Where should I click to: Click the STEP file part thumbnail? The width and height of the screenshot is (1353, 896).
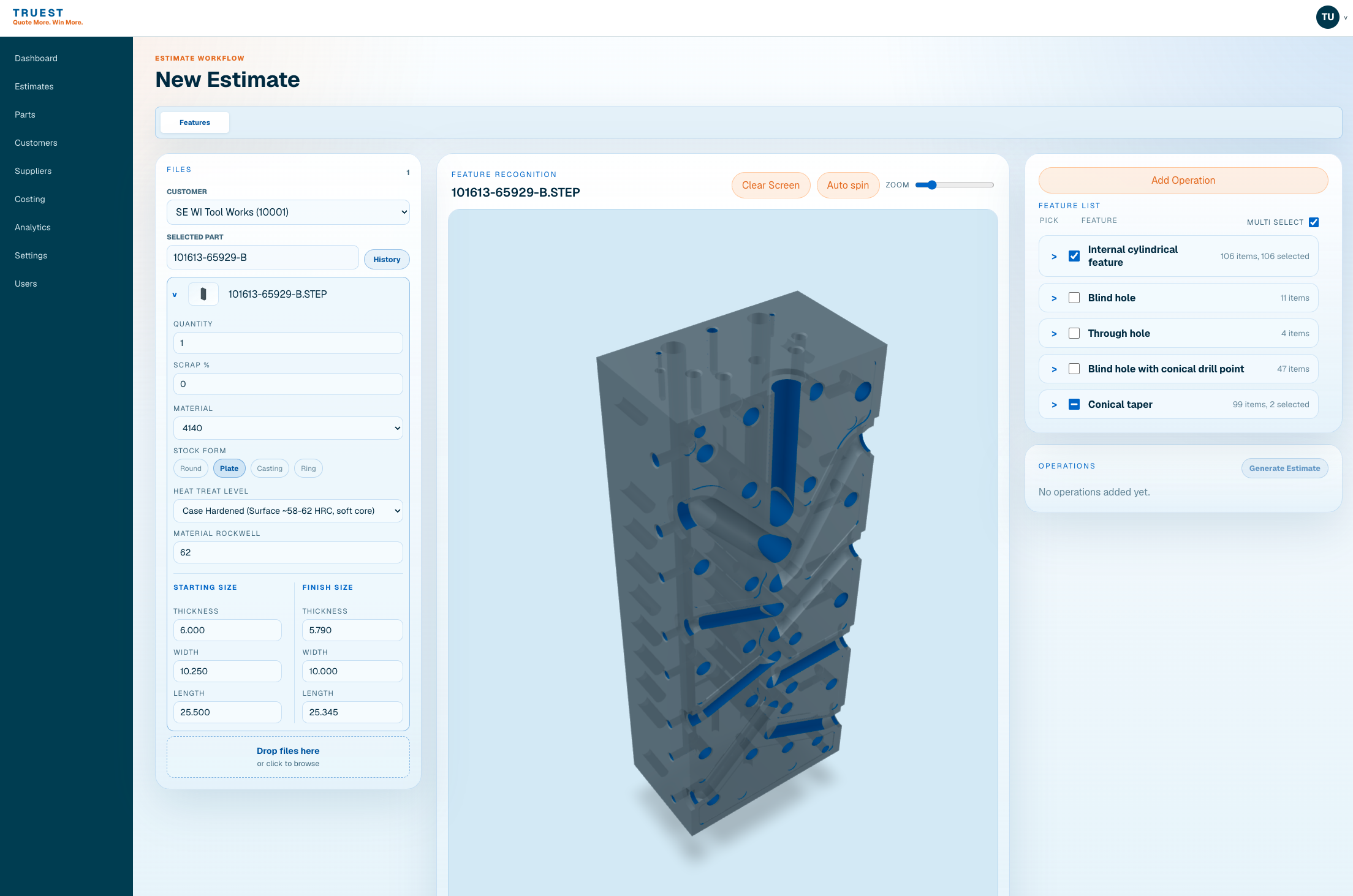tap(203, 294)
